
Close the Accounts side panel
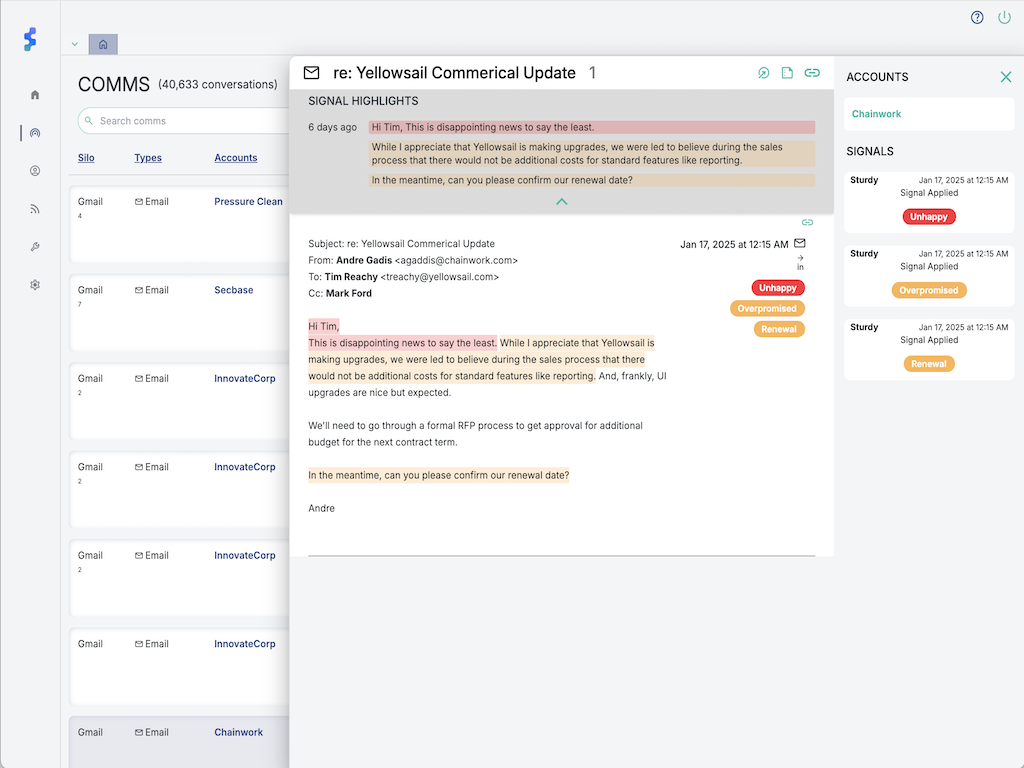[x=1006, y=77]
